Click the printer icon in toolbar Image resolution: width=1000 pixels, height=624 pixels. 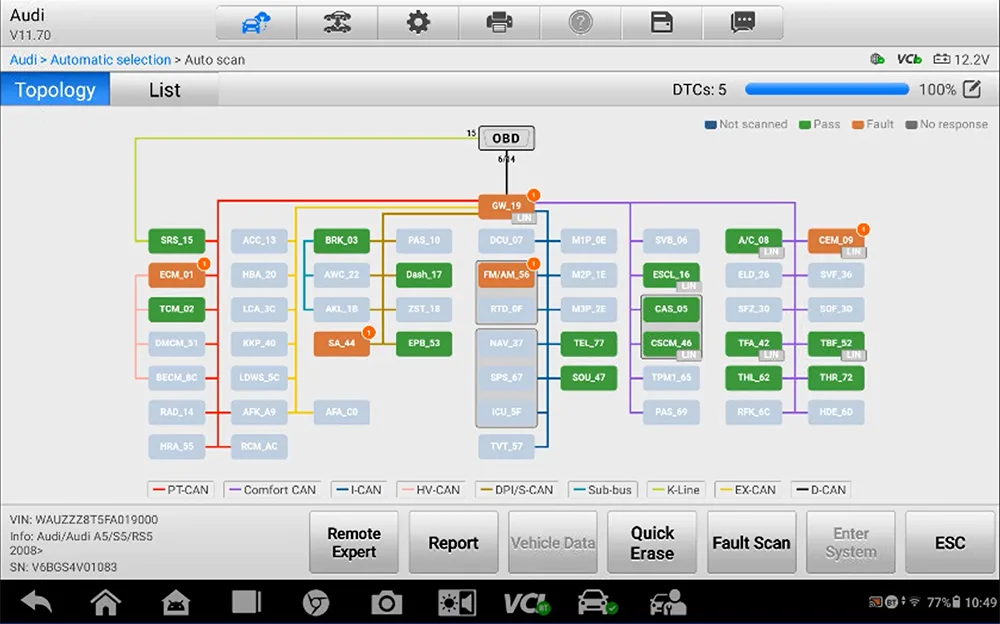coord(499,24)
